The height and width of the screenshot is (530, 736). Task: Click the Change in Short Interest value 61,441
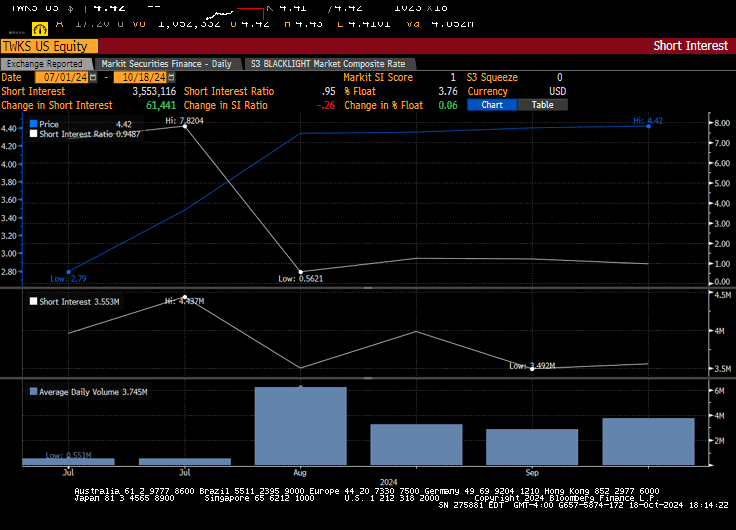161,105
